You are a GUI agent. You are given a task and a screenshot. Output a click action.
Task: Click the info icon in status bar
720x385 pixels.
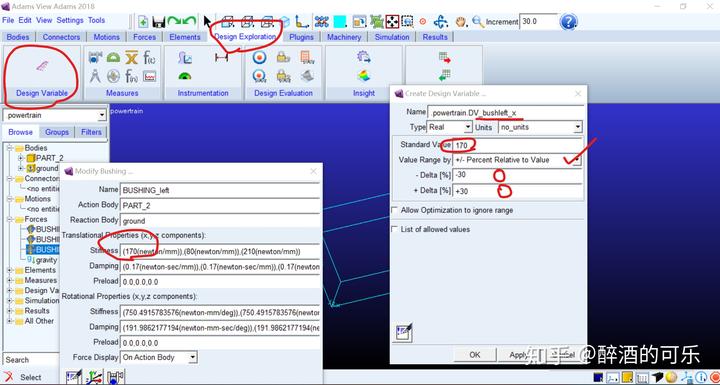(701, 378)
